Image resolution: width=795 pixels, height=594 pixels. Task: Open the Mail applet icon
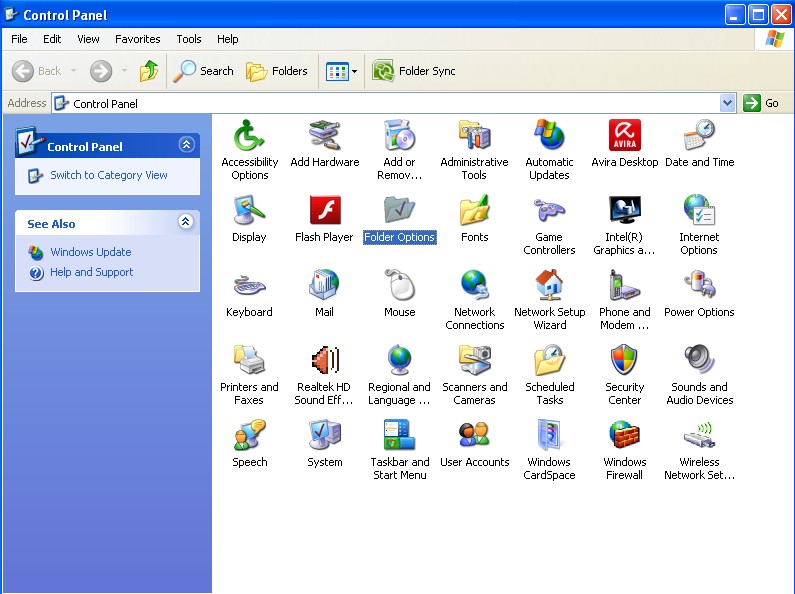(324, 285)
